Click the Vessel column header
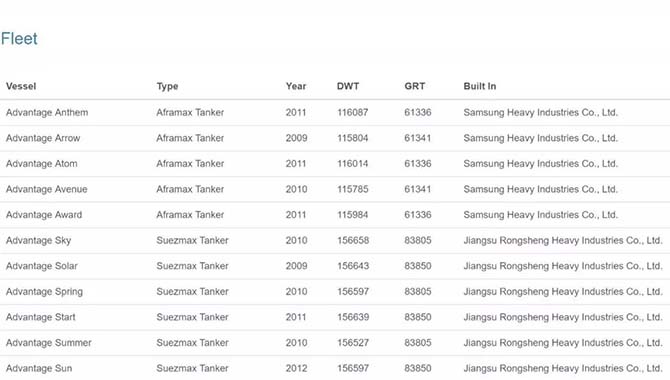This screenshot has height=380, width=670. (x=21, y=86)
